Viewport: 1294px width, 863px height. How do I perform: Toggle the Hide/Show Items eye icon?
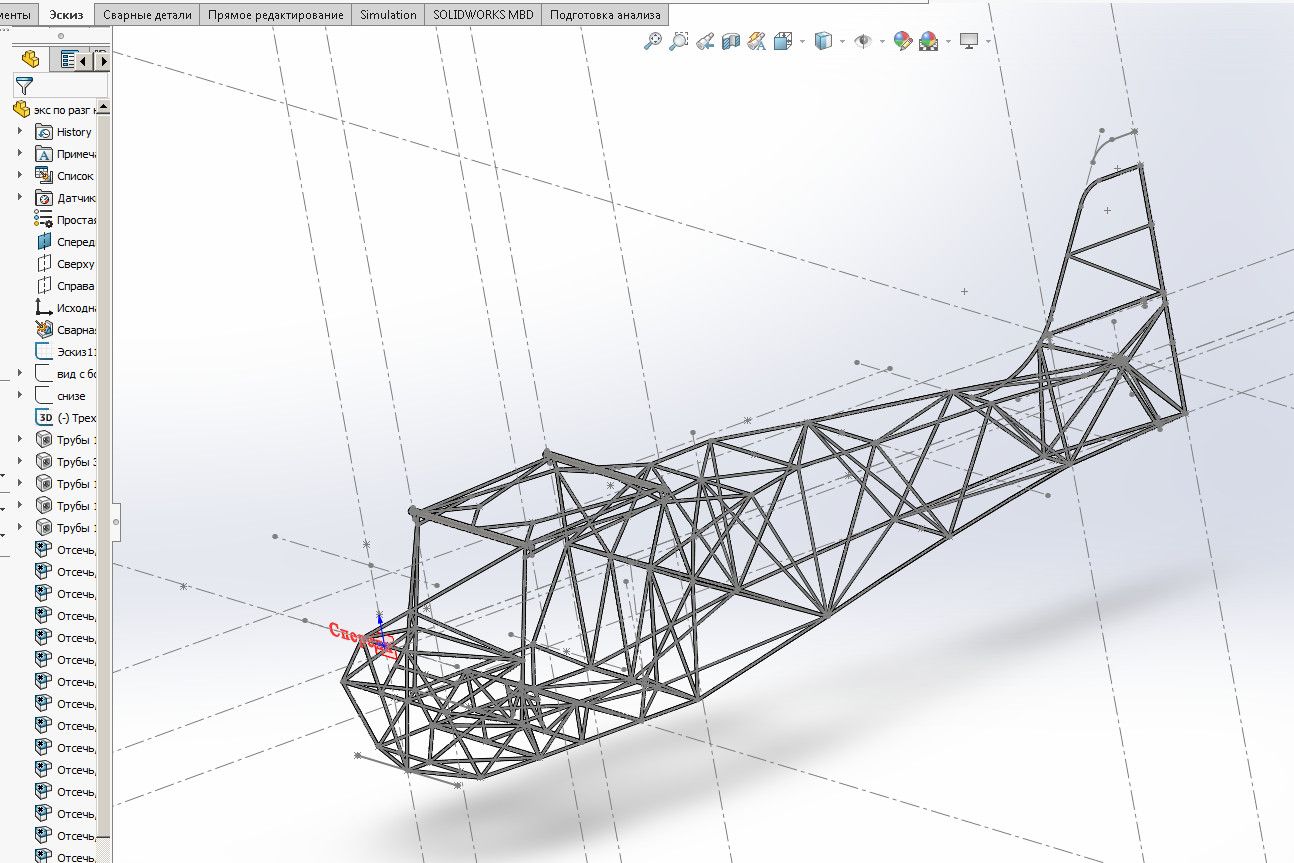point(862,41)
